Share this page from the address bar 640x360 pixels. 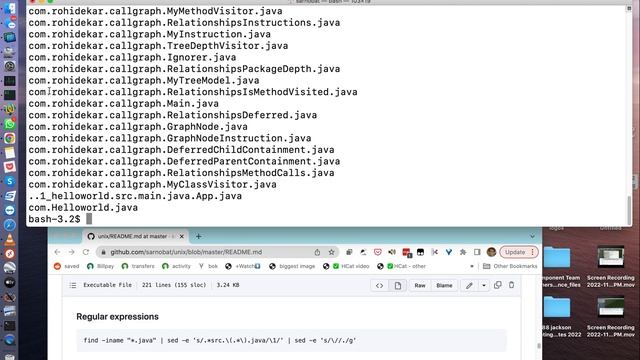click(317, 252)
